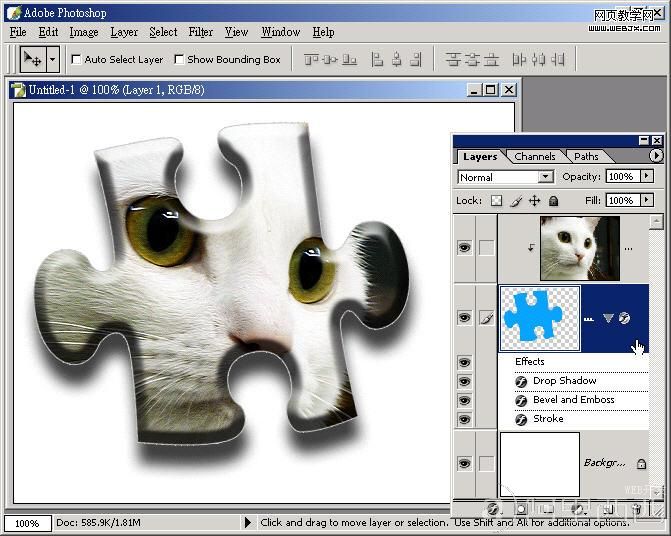Click Distribute Horizontal Centers icon
The image size is (671, 536).
(x=539, y=59)
